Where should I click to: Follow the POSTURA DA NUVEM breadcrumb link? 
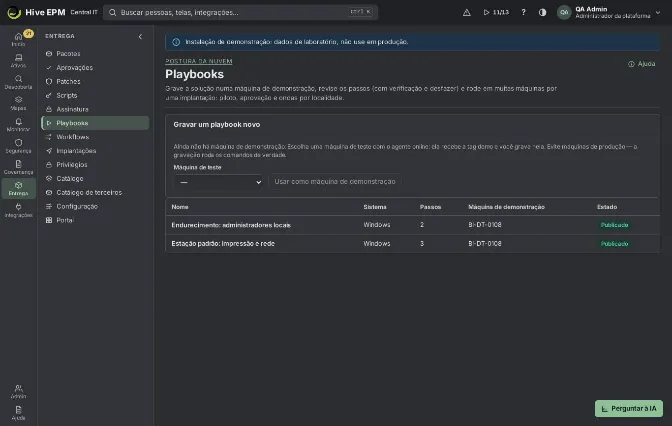point(199,61)
